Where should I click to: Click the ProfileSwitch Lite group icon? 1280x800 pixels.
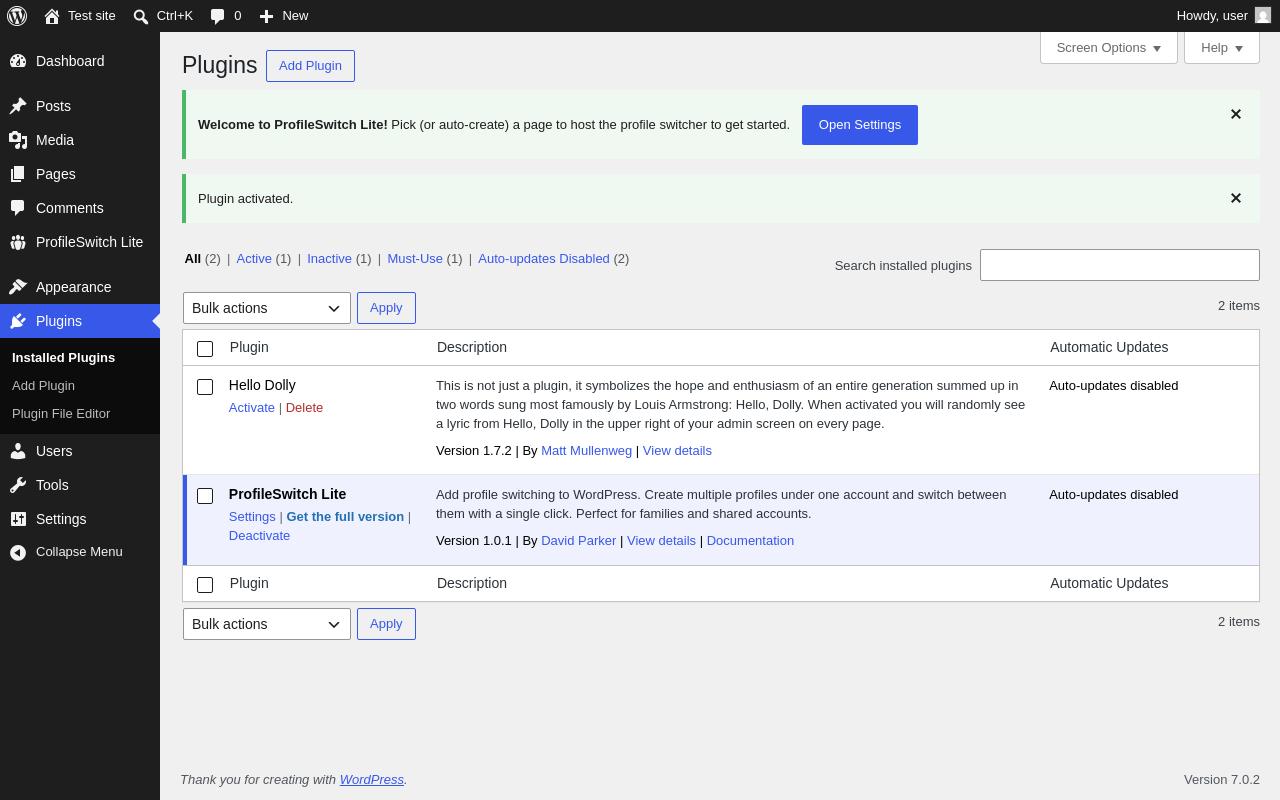click(18, 242)
